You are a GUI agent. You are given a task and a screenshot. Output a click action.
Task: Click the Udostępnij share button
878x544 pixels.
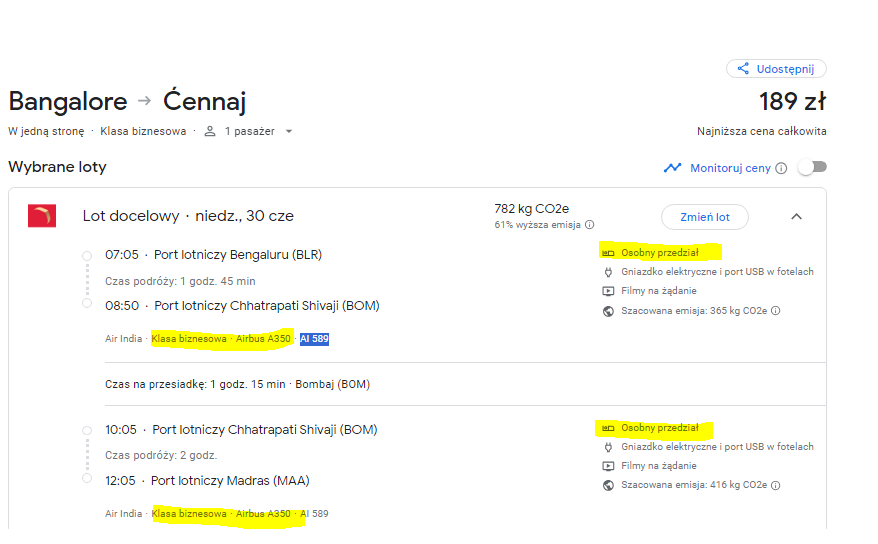(776, 69)
